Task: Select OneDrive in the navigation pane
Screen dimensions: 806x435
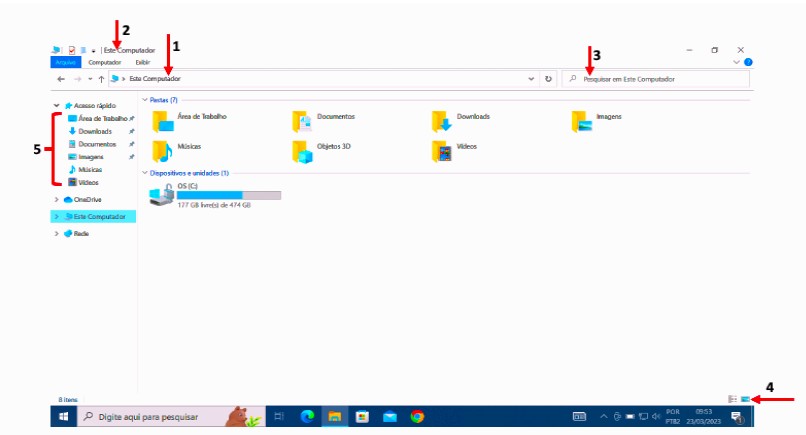Action: point(87,200)
